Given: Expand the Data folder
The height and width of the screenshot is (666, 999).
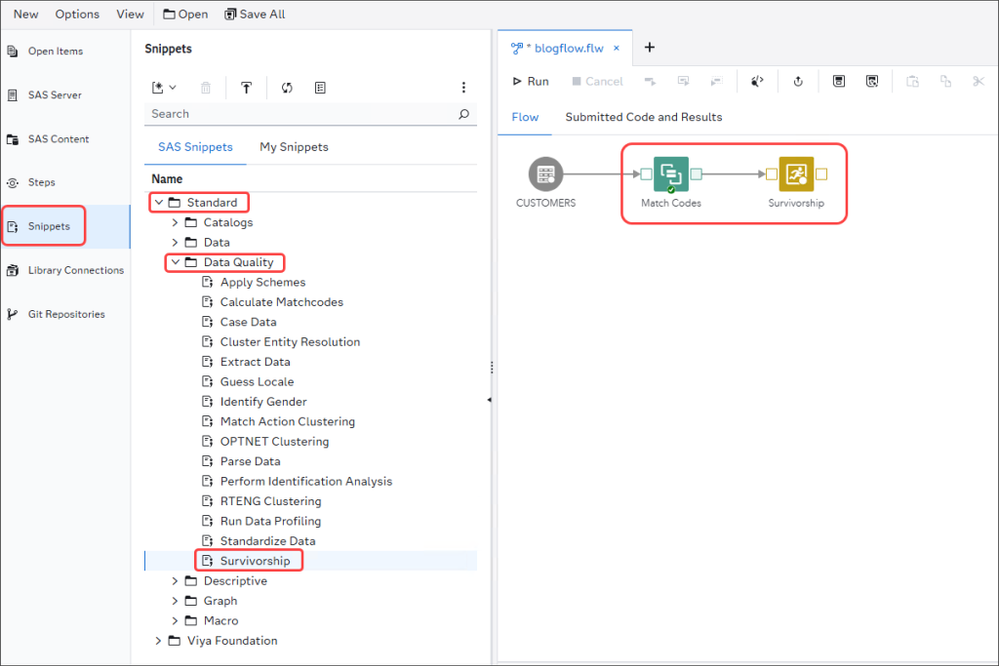Looking at the screenshot, I should 175,242.
